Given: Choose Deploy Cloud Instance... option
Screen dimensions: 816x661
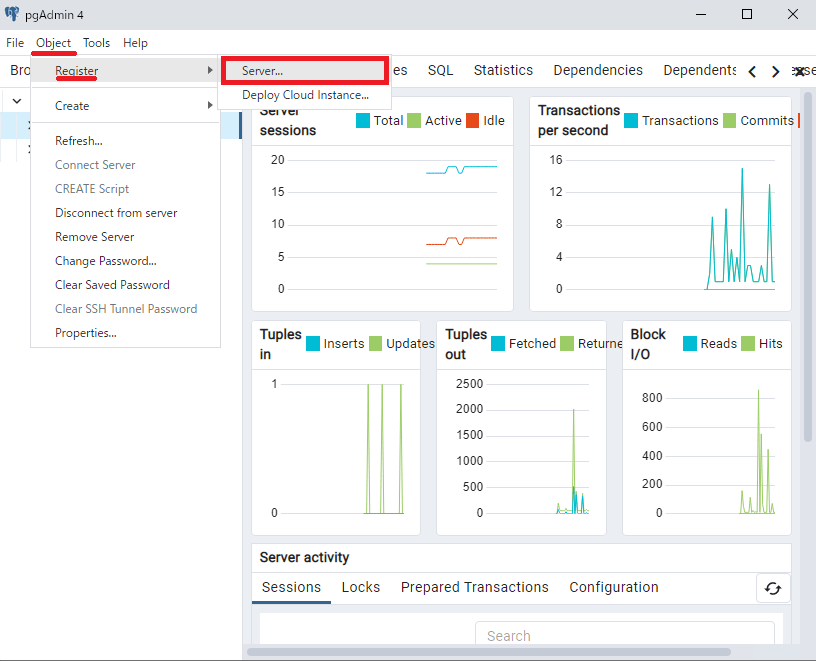Looking at the screenshot, I should (304, 95).
